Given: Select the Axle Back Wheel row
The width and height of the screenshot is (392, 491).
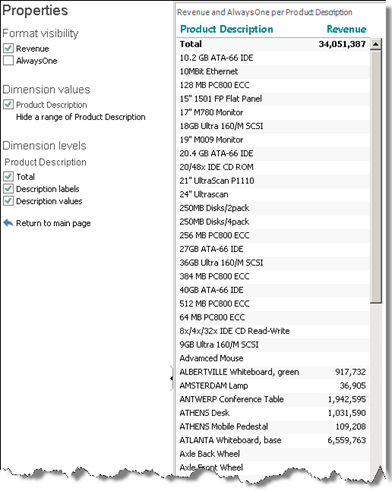Looking at the screenshot, I should tap(273, 454).
